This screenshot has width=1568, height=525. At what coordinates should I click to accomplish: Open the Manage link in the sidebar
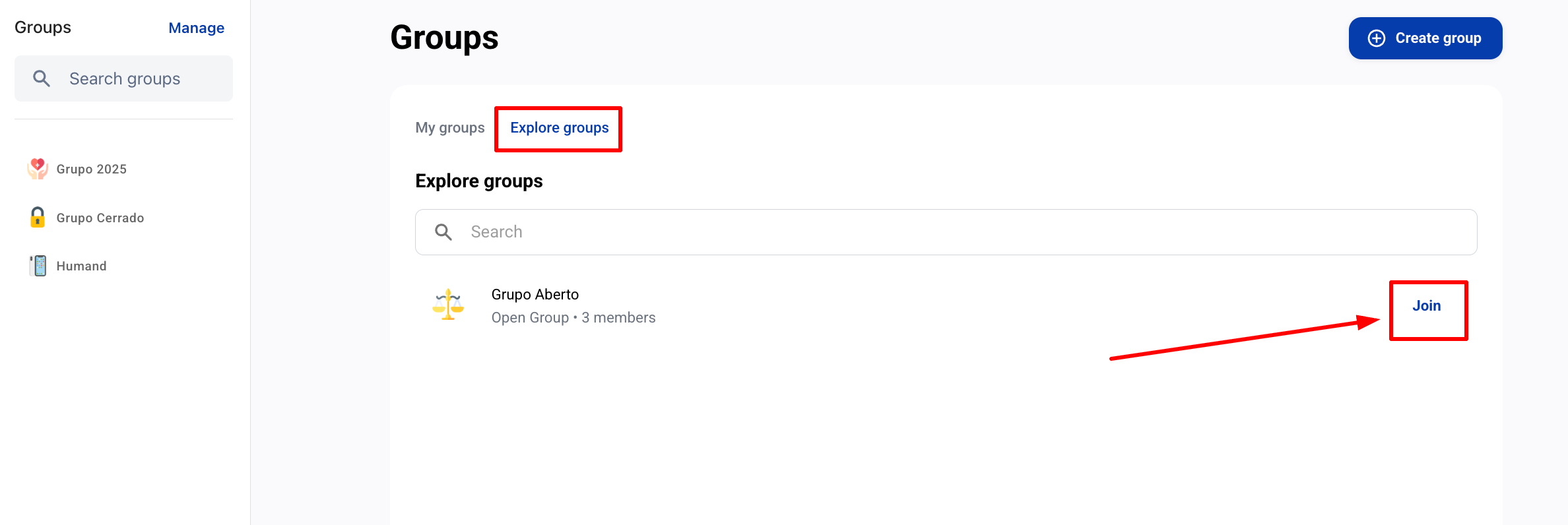[196, 28]
